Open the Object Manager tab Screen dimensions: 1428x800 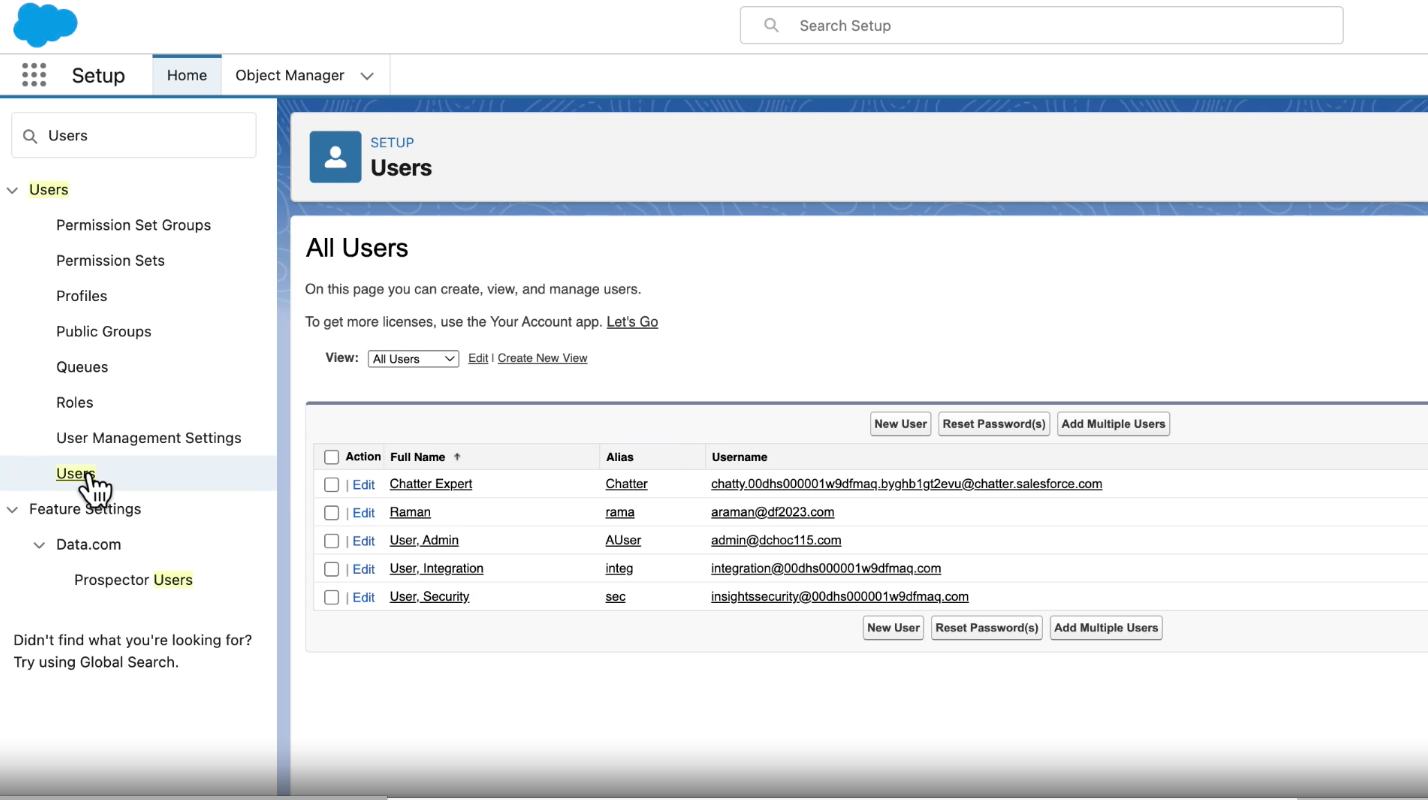pyautogui.click(x=288, y=74)
